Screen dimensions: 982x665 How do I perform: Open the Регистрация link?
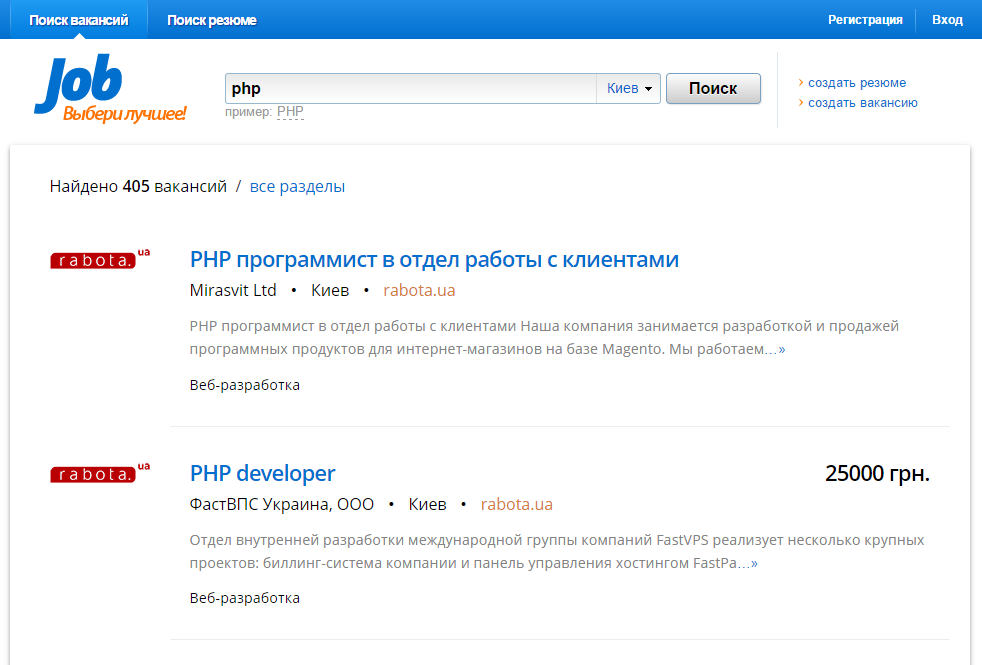pos(865,20)
